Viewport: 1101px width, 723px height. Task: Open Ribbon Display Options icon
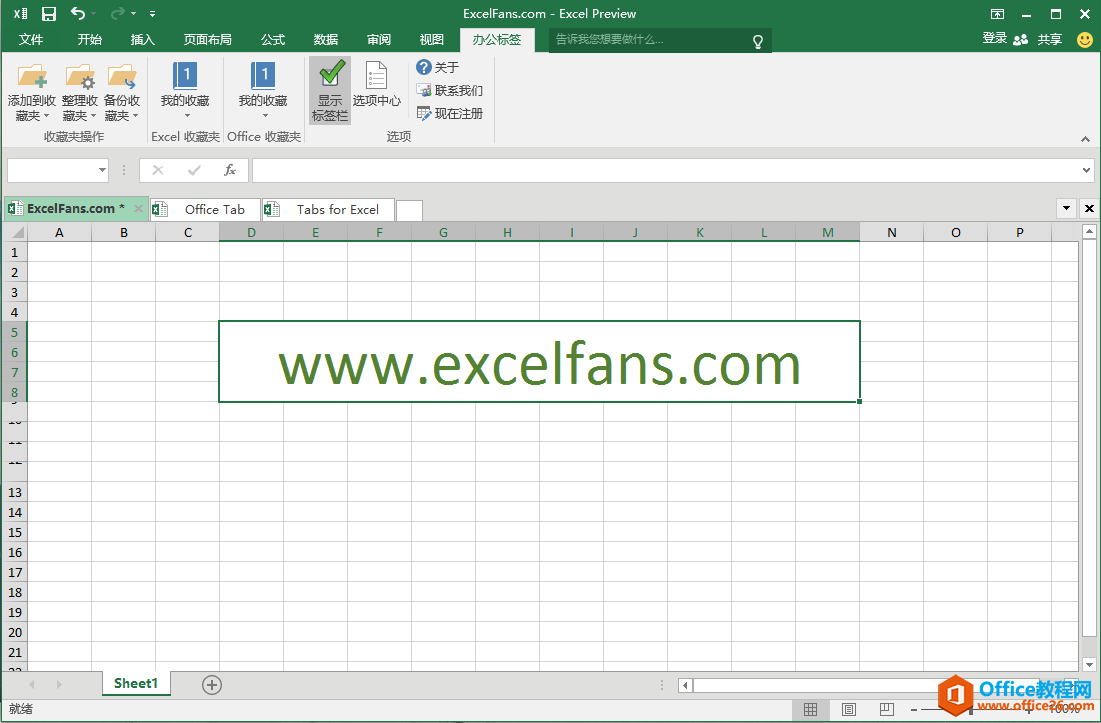997,14
